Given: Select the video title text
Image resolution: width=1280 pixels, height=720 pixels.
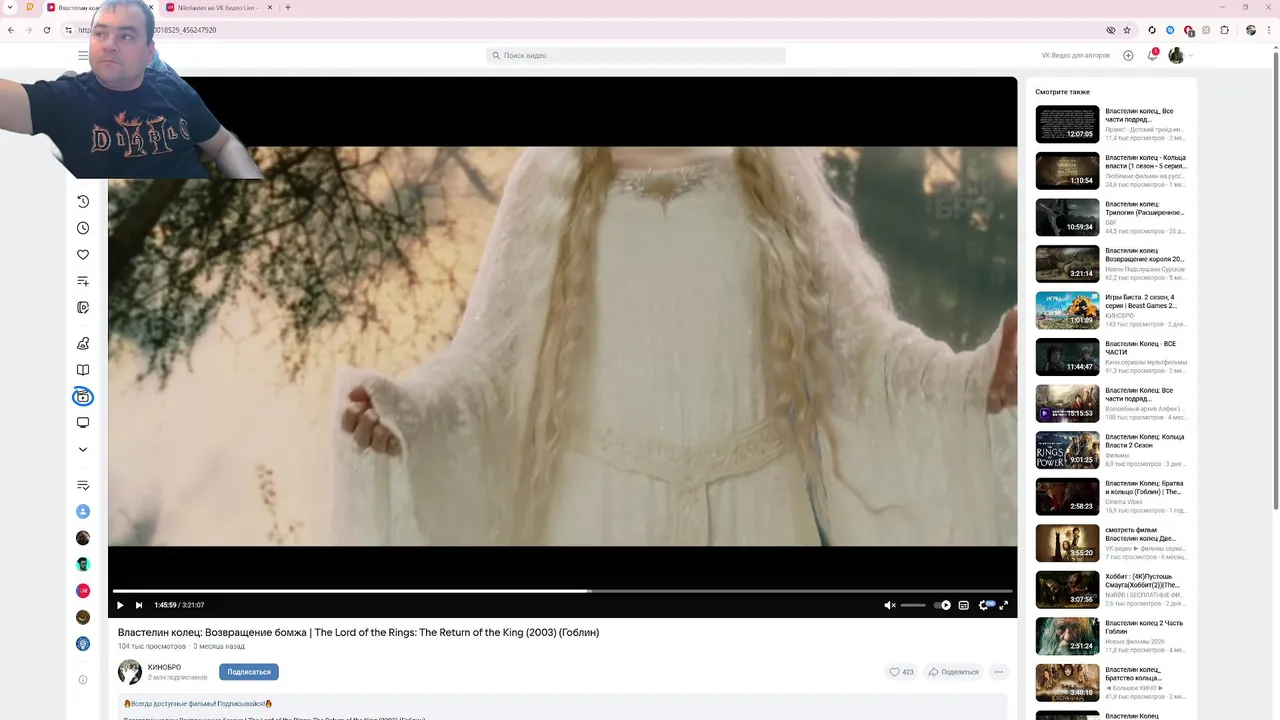Looking at the screenshot, I should click(x=358, y=632).
